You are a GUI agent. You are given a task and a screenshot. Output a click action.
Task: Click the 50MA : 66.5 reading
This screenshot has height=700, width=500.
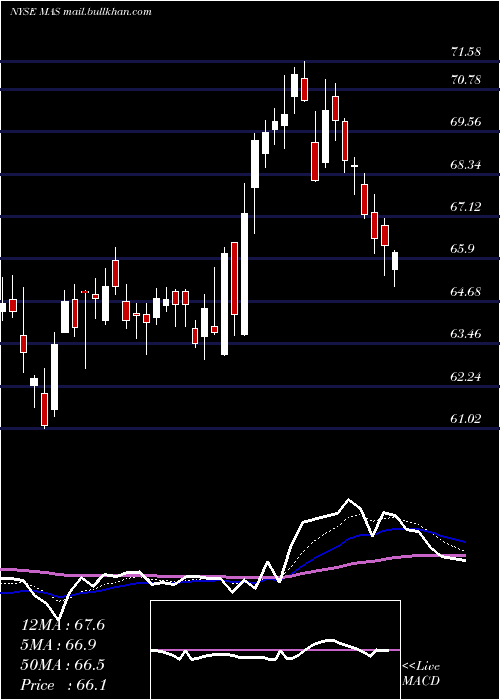pos(63,665)
